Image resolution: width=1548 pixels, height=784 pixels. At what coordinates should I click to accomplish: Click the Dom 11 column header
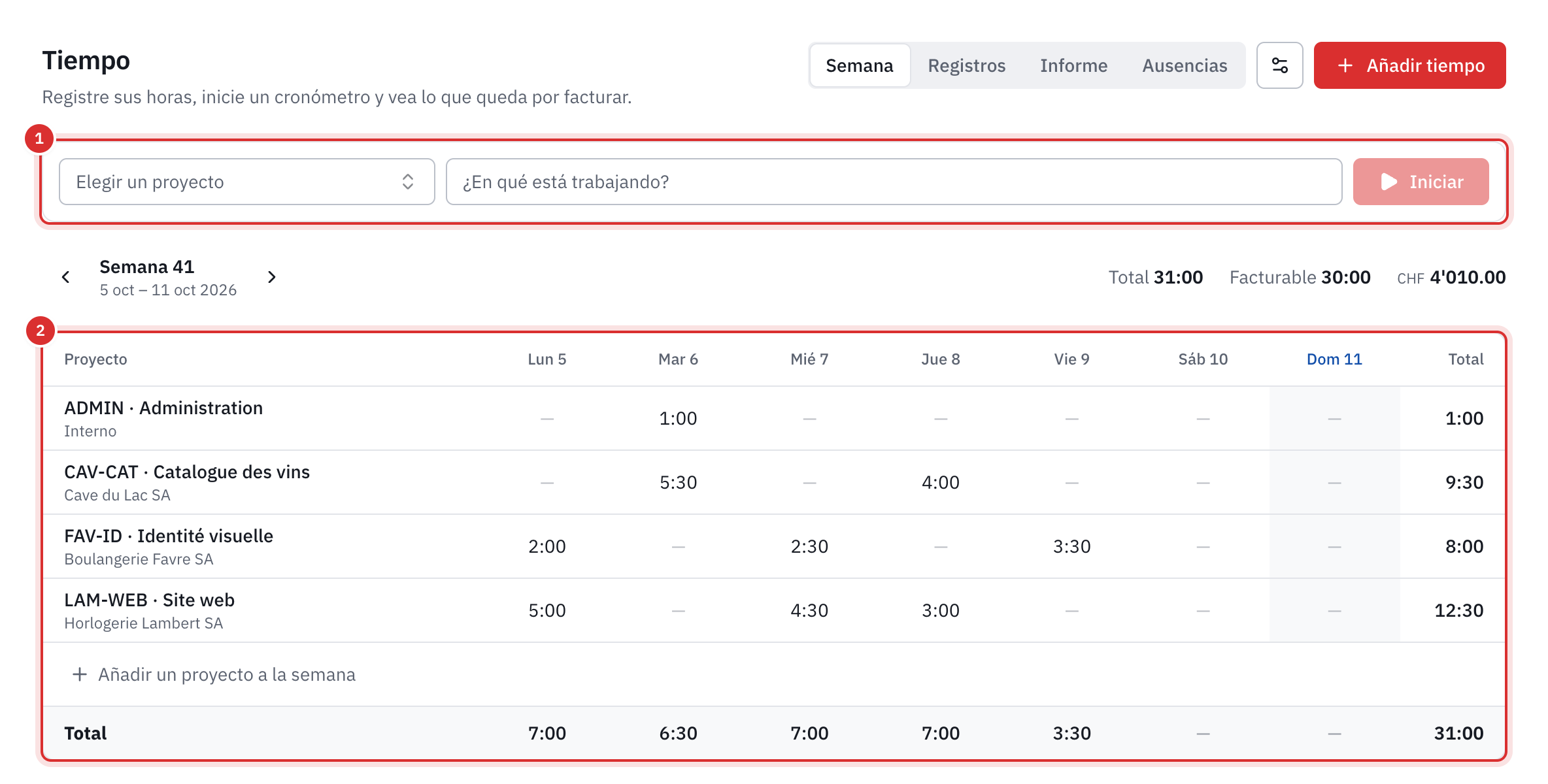point(1334,359)
